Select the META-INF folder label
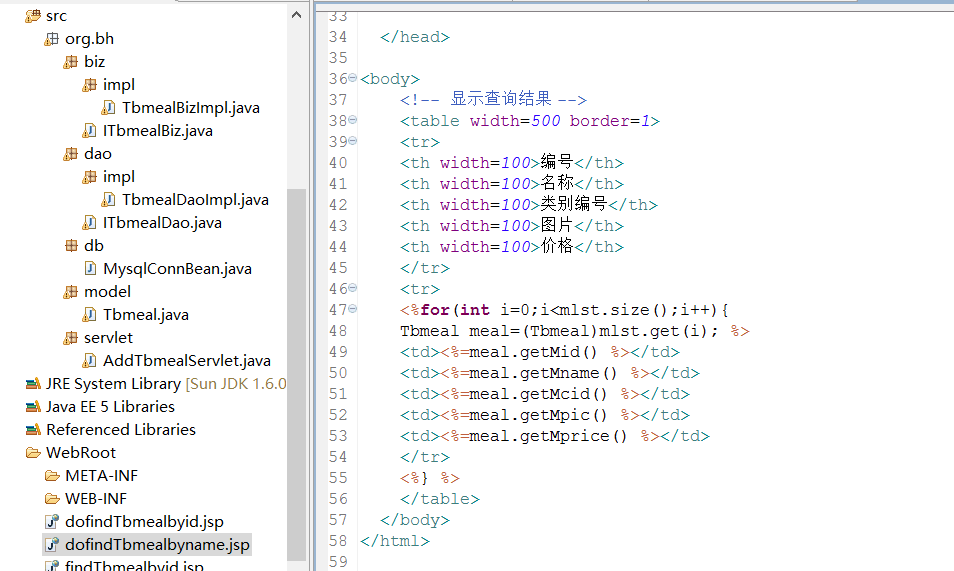 point(101,476)
